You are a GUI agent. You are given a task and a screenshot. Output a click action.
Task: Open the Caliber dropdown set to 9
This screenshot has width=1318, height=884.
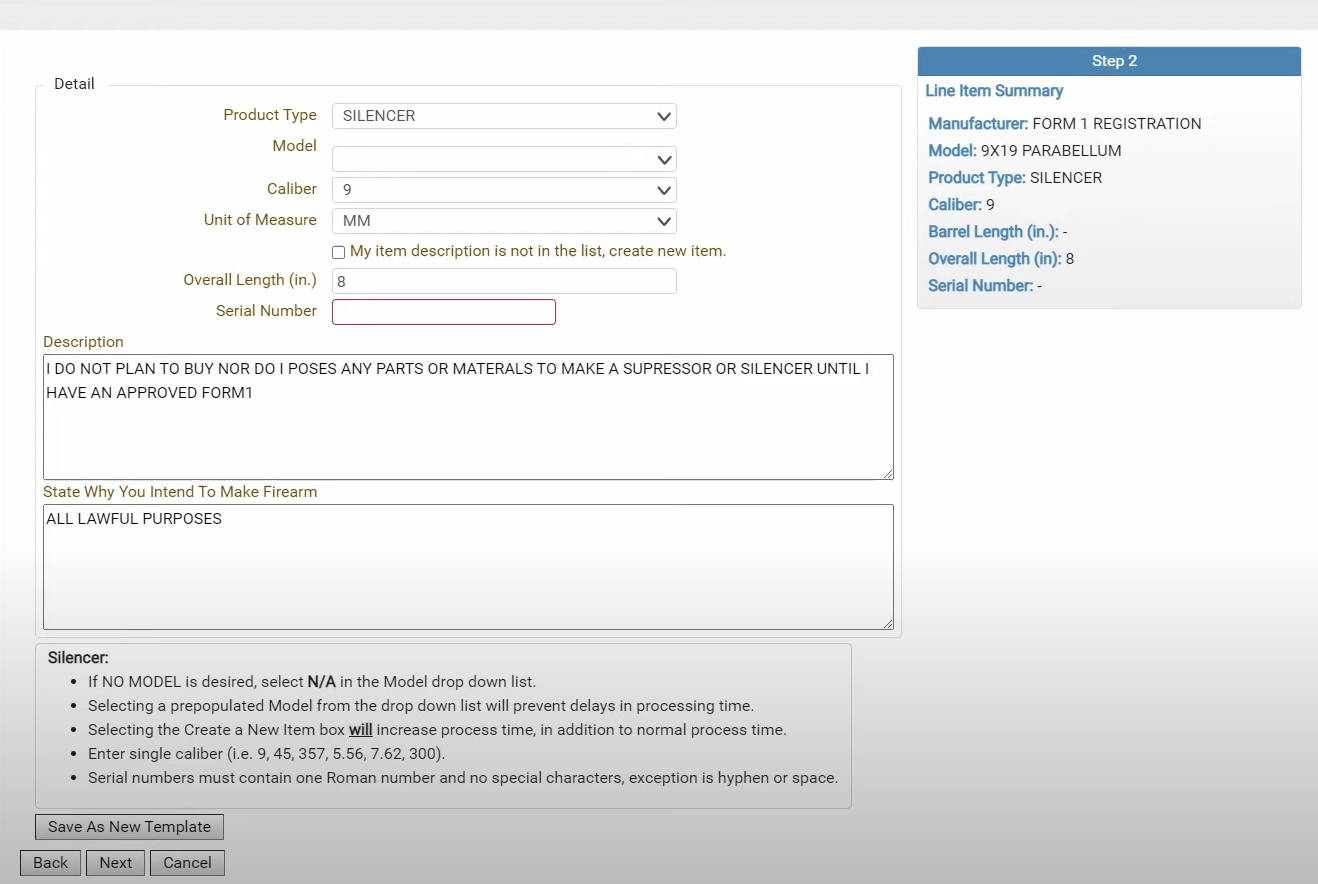pyautogui.click(x=504, y=190)
